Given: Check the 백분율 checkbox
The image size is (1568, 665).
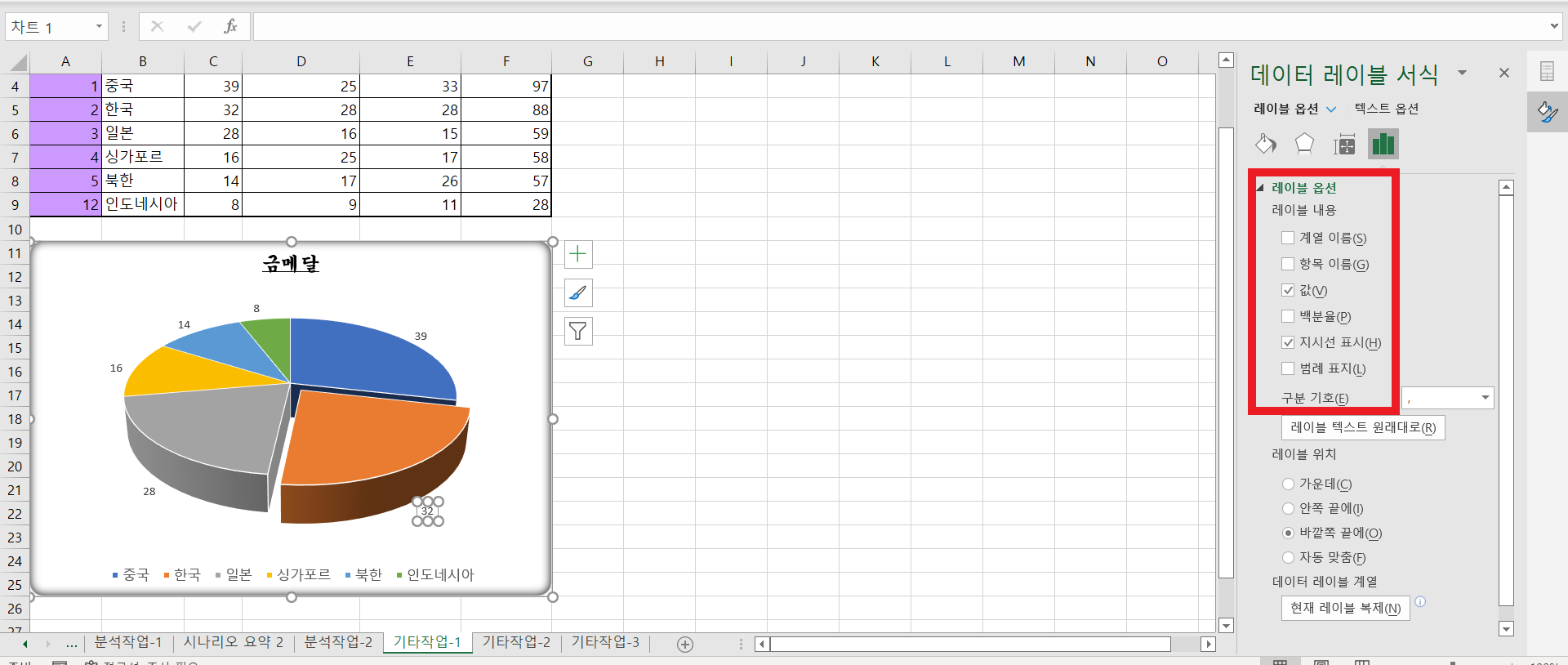Looking at the screenshot, I should tap(1288, 316).
